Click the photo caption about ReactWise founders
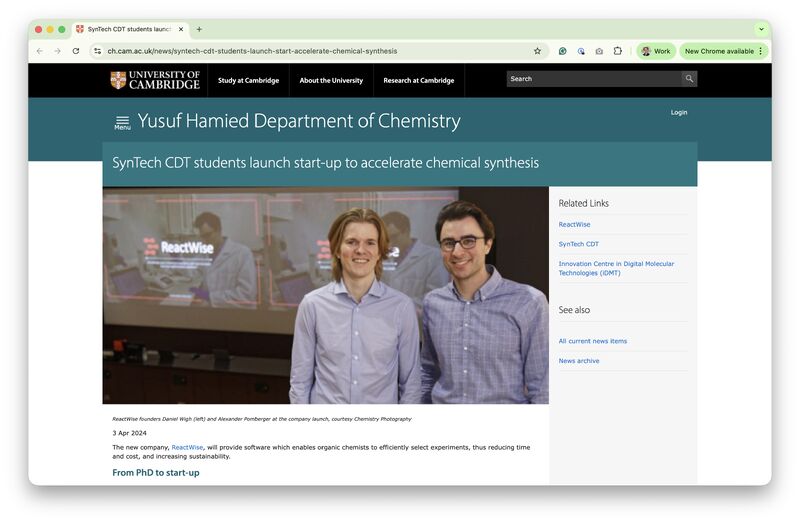The width and height of the screenshot is (800, 523). (x=262, y=419)
